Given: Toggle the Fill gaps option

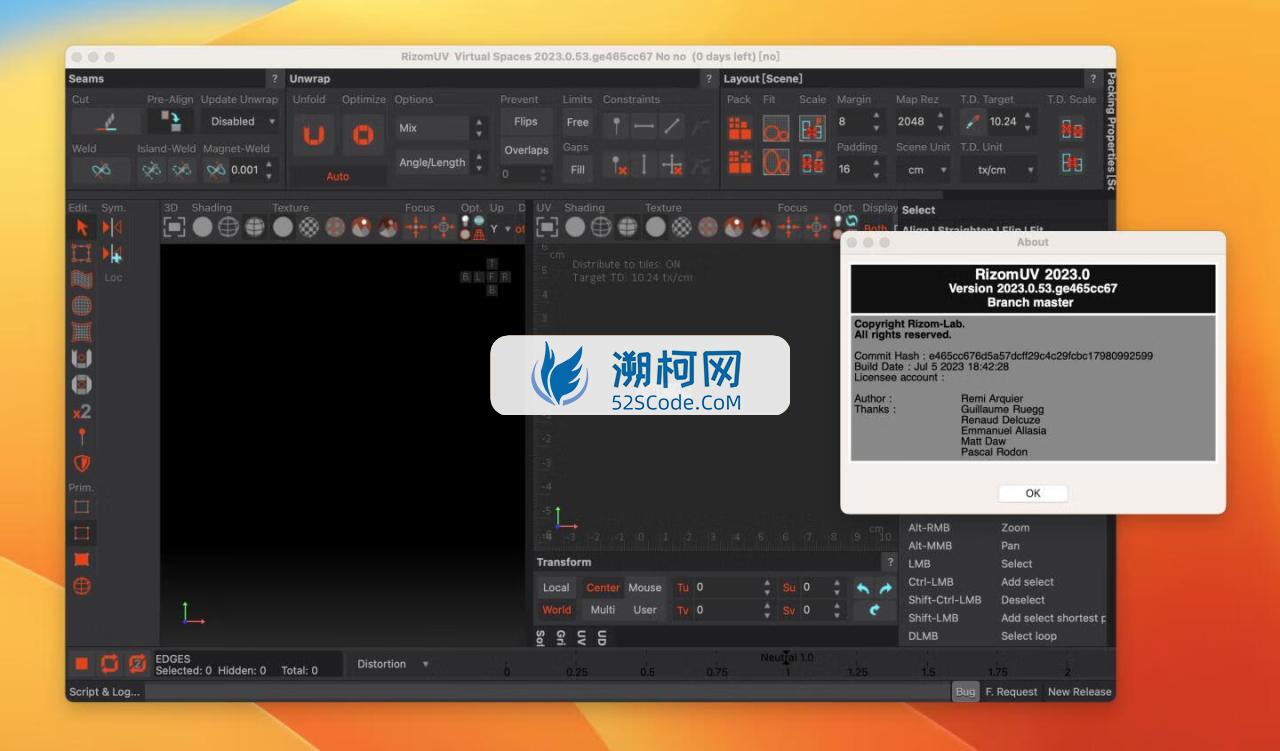Looking at the screenshot, I should pyautogui.click(x=577, y=170).
